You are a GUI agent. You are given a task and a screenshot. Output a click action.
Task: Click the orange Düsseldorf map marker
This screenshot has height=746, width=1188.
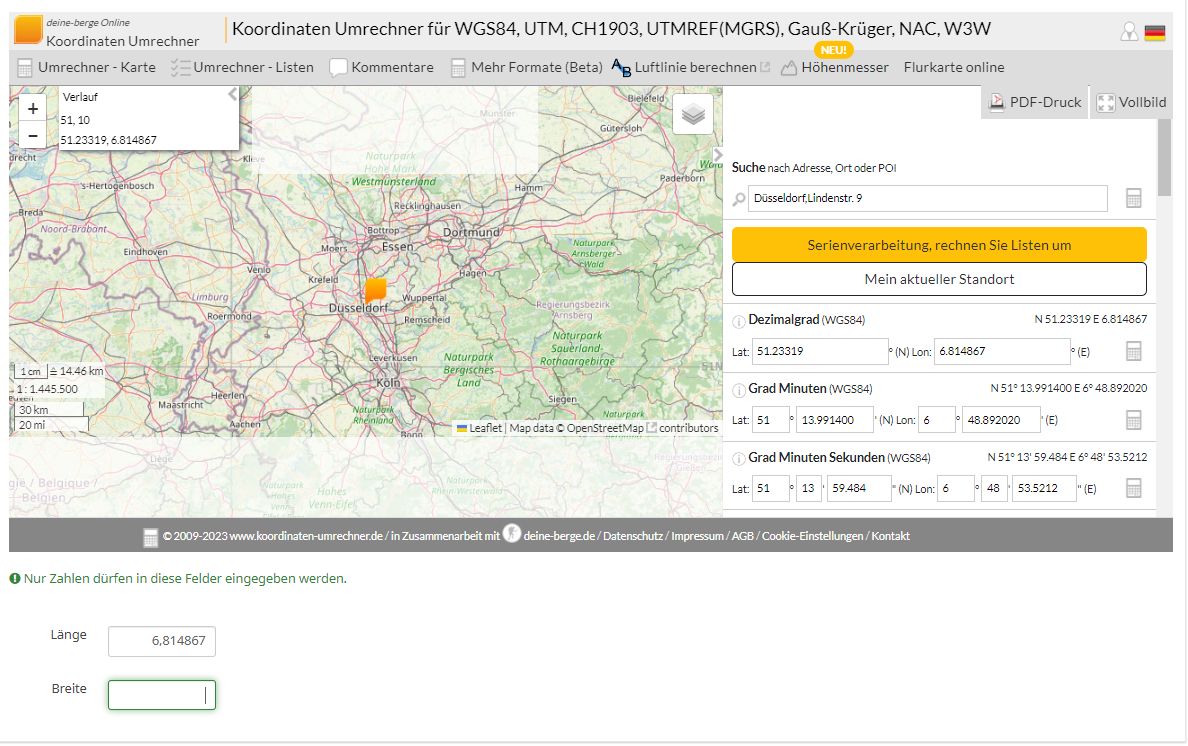pos(376,291)
